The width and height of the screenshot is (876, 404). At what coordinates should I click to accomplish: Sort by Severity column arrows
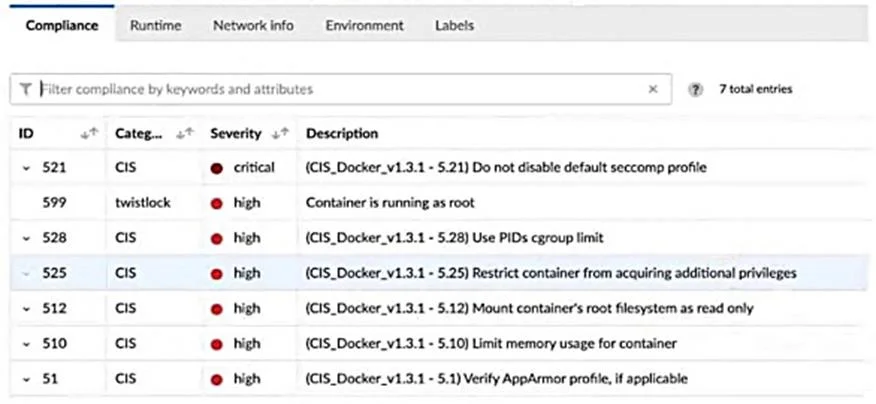click(280, 134)
